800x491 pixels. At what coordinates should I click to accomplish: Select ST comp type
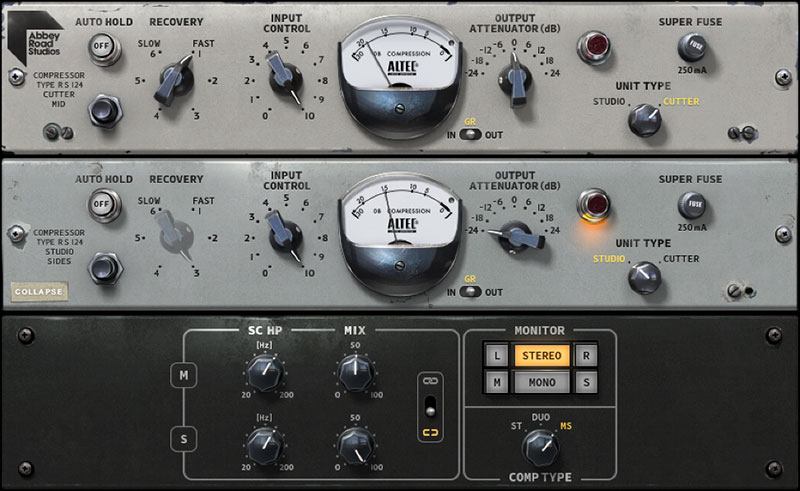pyautogui.click(x=516, y=426)
